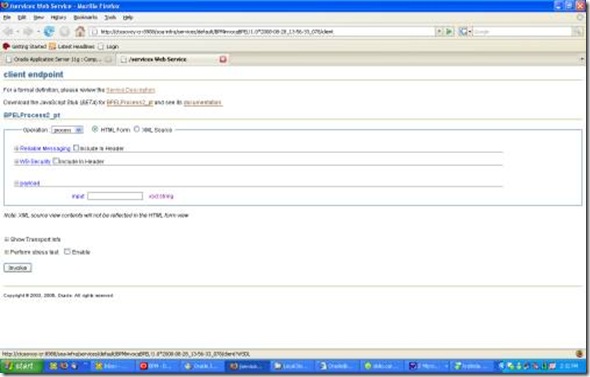Click the green Go arrow beside address bar

449,32
